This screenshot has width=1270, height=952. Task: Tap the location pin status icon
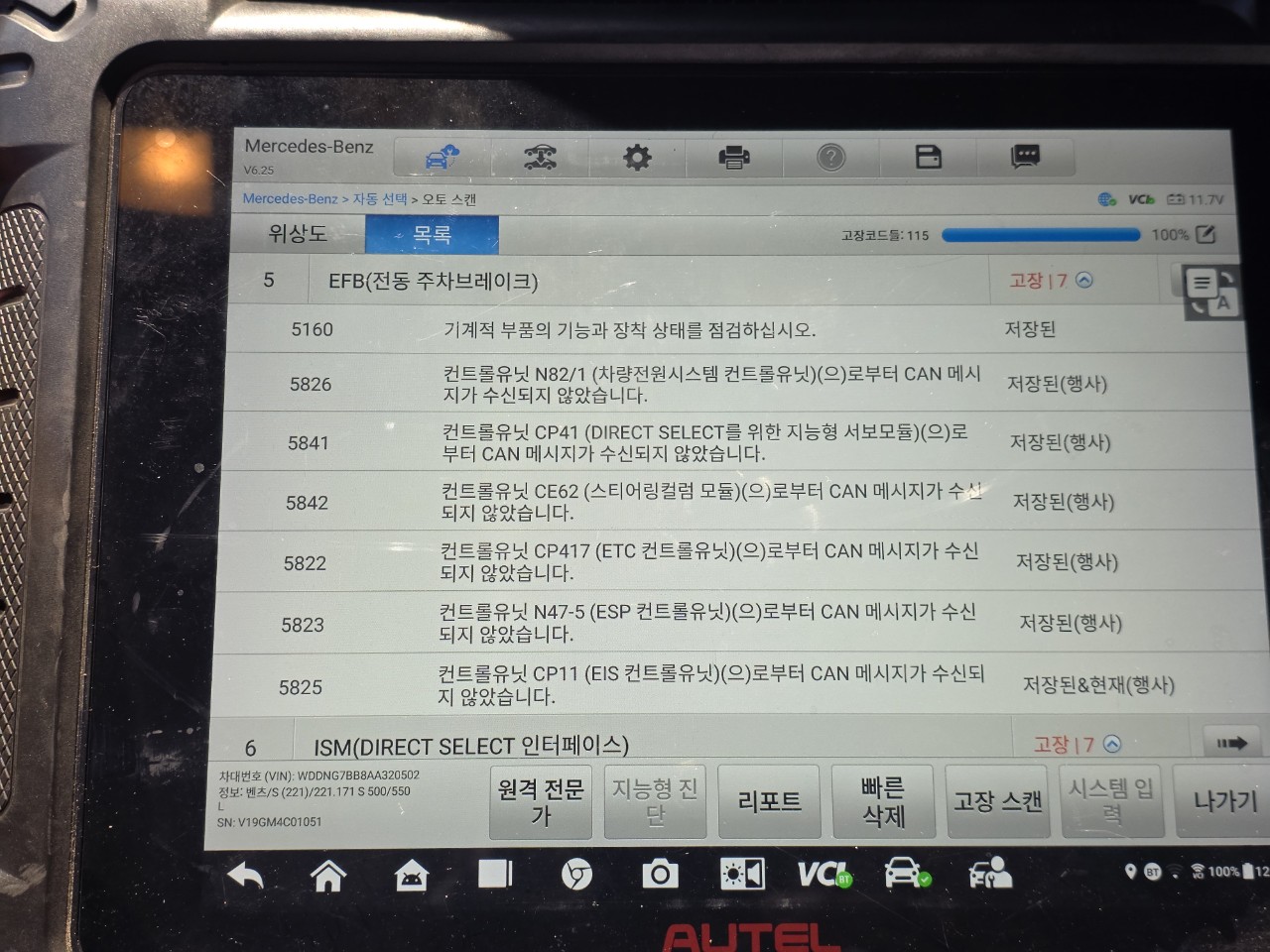(1130, 872)
